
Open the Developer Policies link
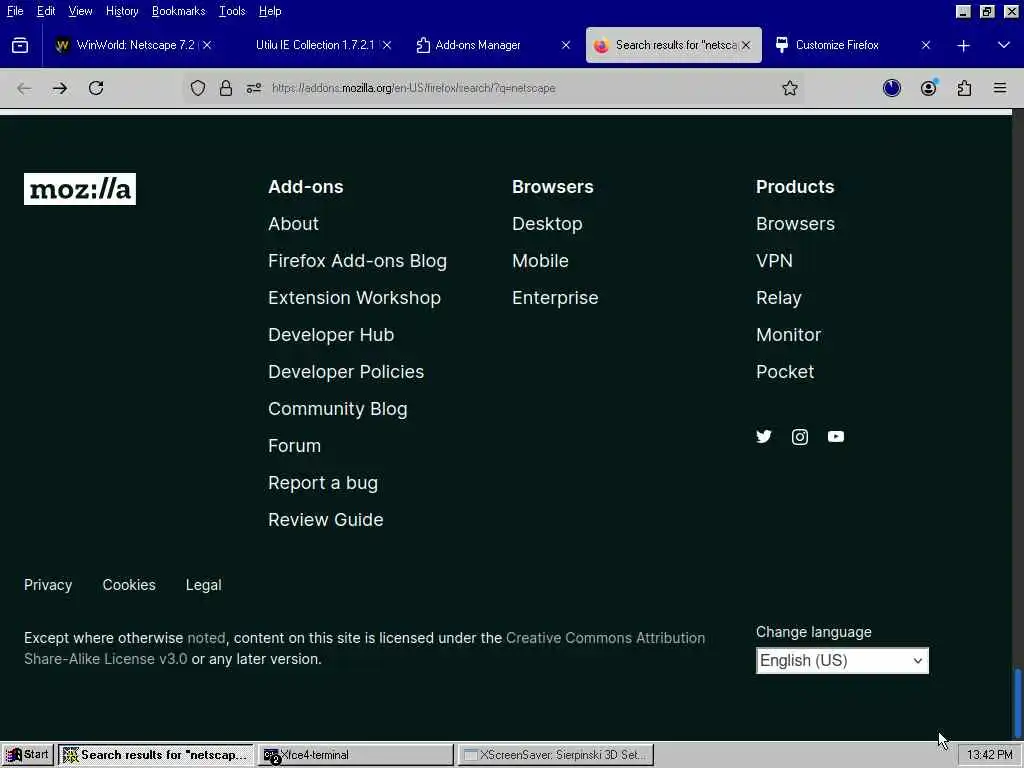(346, 372)
